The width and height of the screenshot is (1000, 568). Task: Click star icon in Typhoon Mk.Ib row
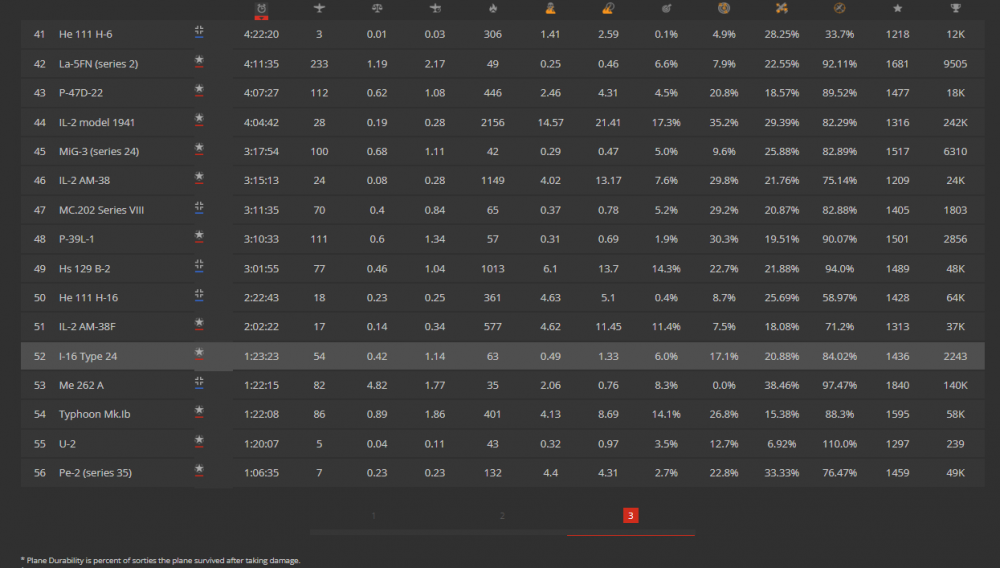click(x=199, y=411)
